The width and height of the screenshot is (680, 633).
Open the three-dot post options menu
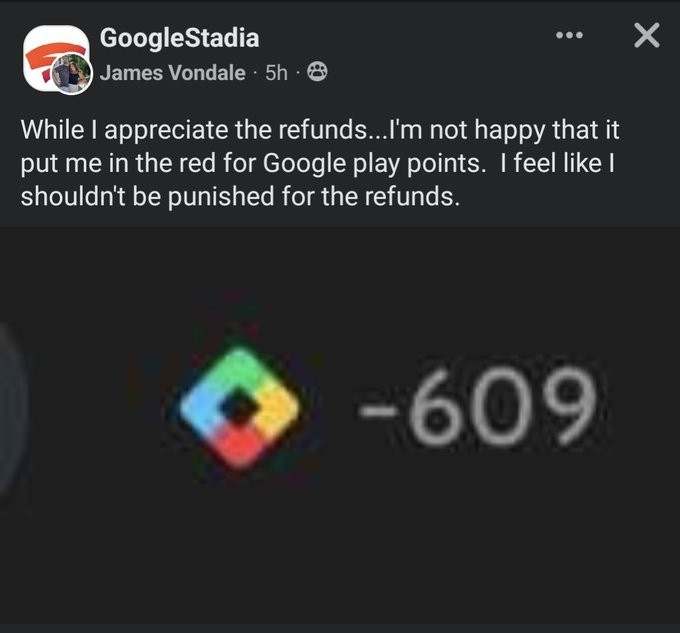coord(569,35)
